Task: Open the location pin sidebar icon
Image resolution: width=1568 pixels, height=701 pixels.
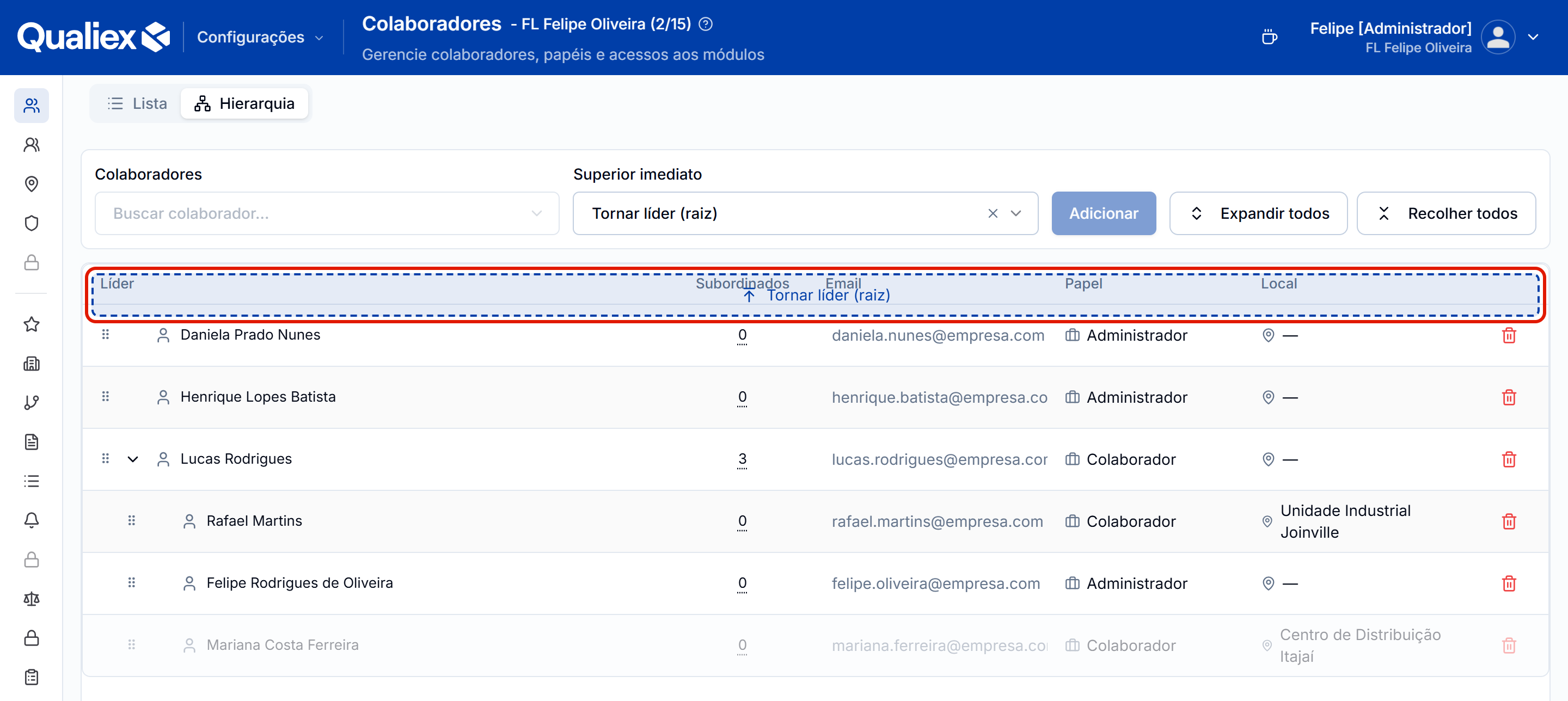Action: tap(32, 184)
